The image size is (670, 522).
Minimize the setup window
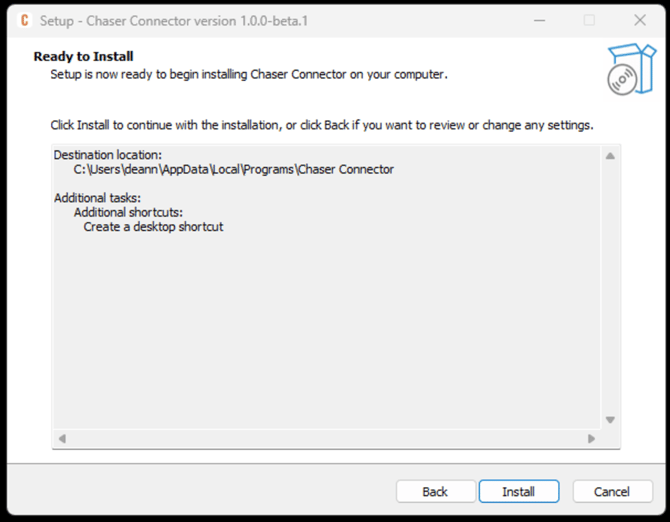tap(539, 20)
